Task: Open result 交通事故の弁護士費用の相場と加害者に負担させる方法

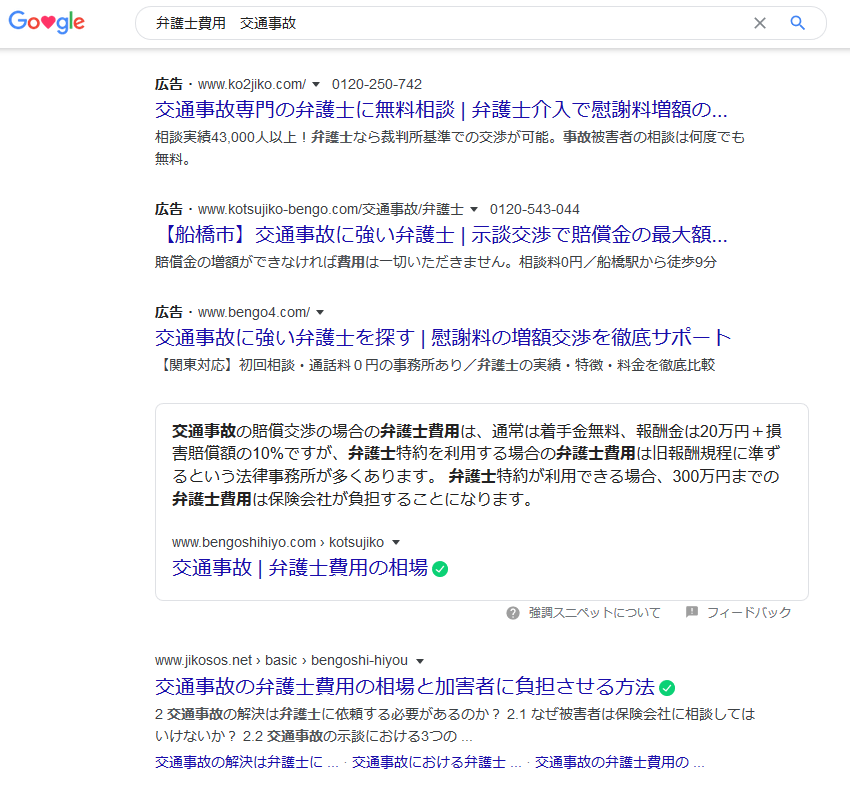Action: point(405,687)
